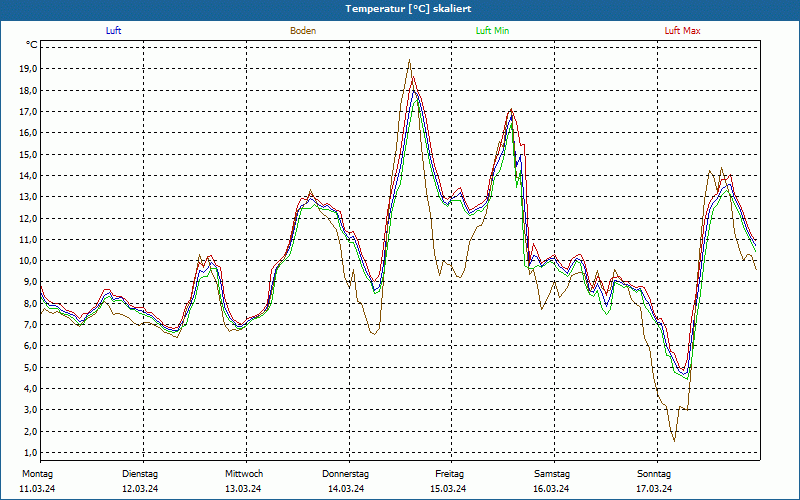This screenshot has height=500, width=800.
Task: Click the '12.03.24' date label
Action: (x=140, y=489)
